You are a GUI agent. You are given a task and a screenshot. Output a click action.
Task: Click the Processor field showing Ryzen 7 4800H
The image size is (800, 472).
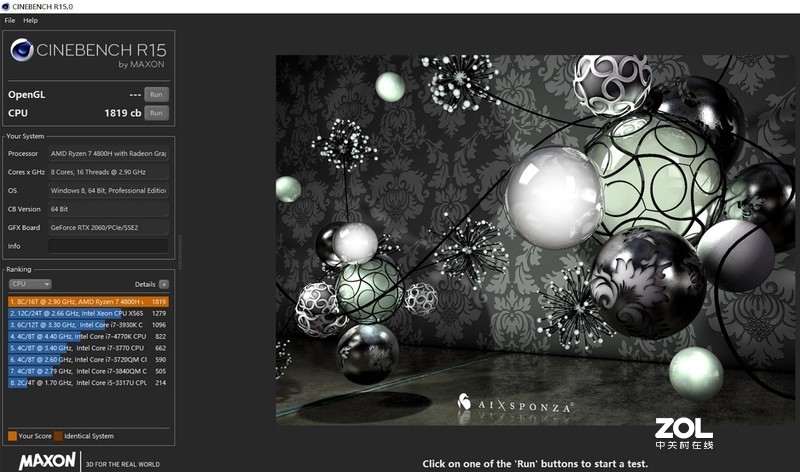coord(108,154)
